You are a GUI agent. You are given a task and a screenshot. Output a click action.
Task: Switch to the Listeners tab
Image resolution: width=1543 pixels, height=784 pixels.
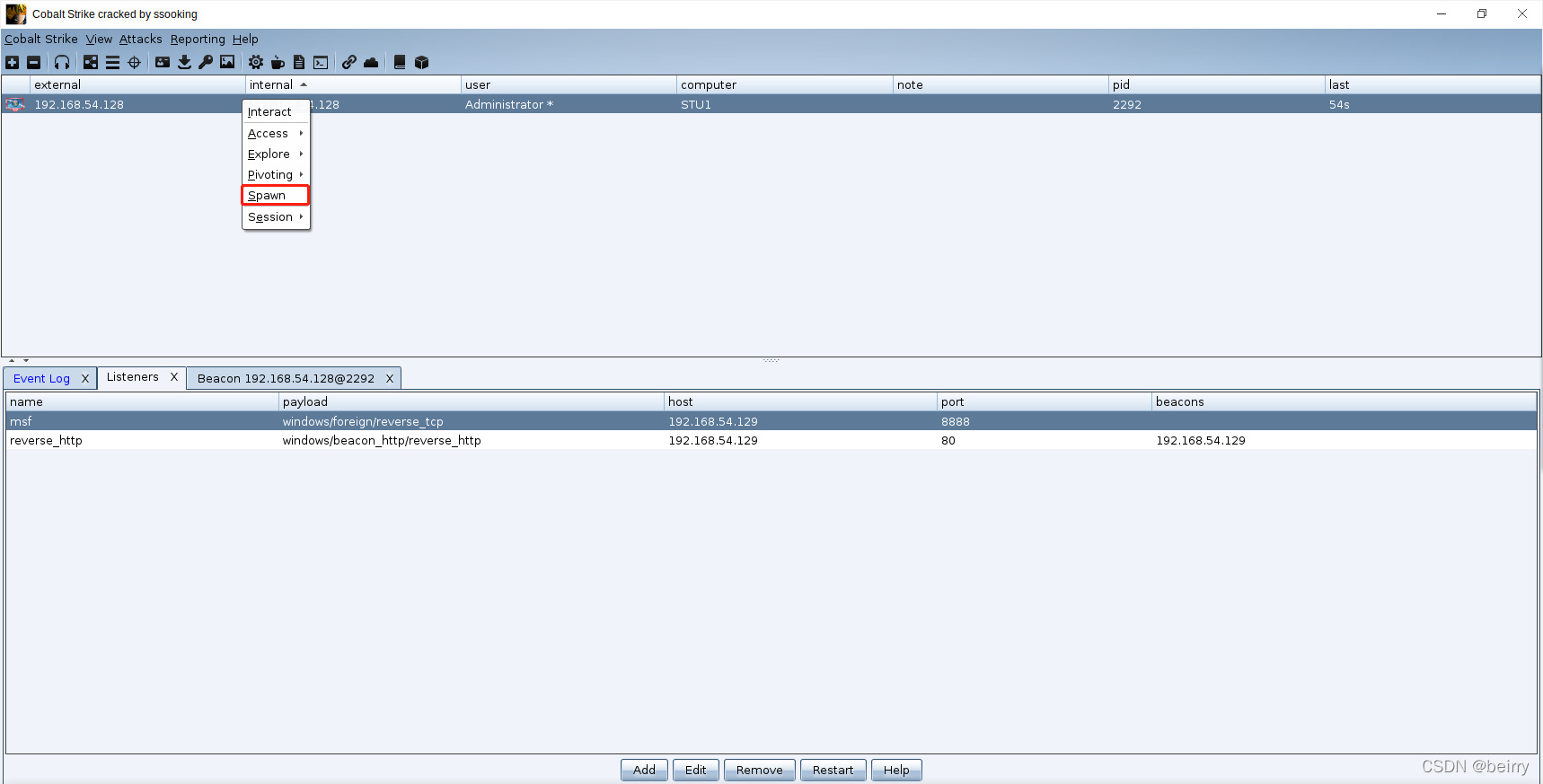(x=132, y=377)
